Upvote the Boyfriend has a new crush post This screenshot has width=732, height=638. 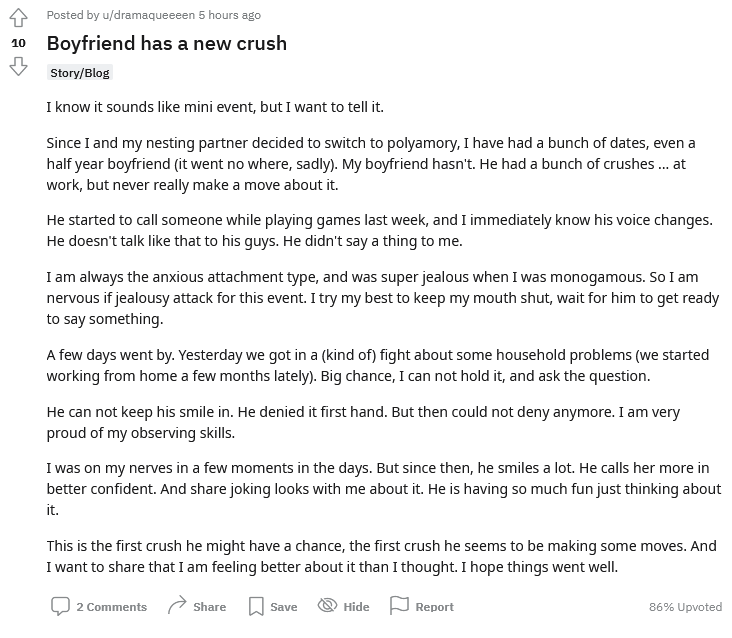(x=18, y=18)
